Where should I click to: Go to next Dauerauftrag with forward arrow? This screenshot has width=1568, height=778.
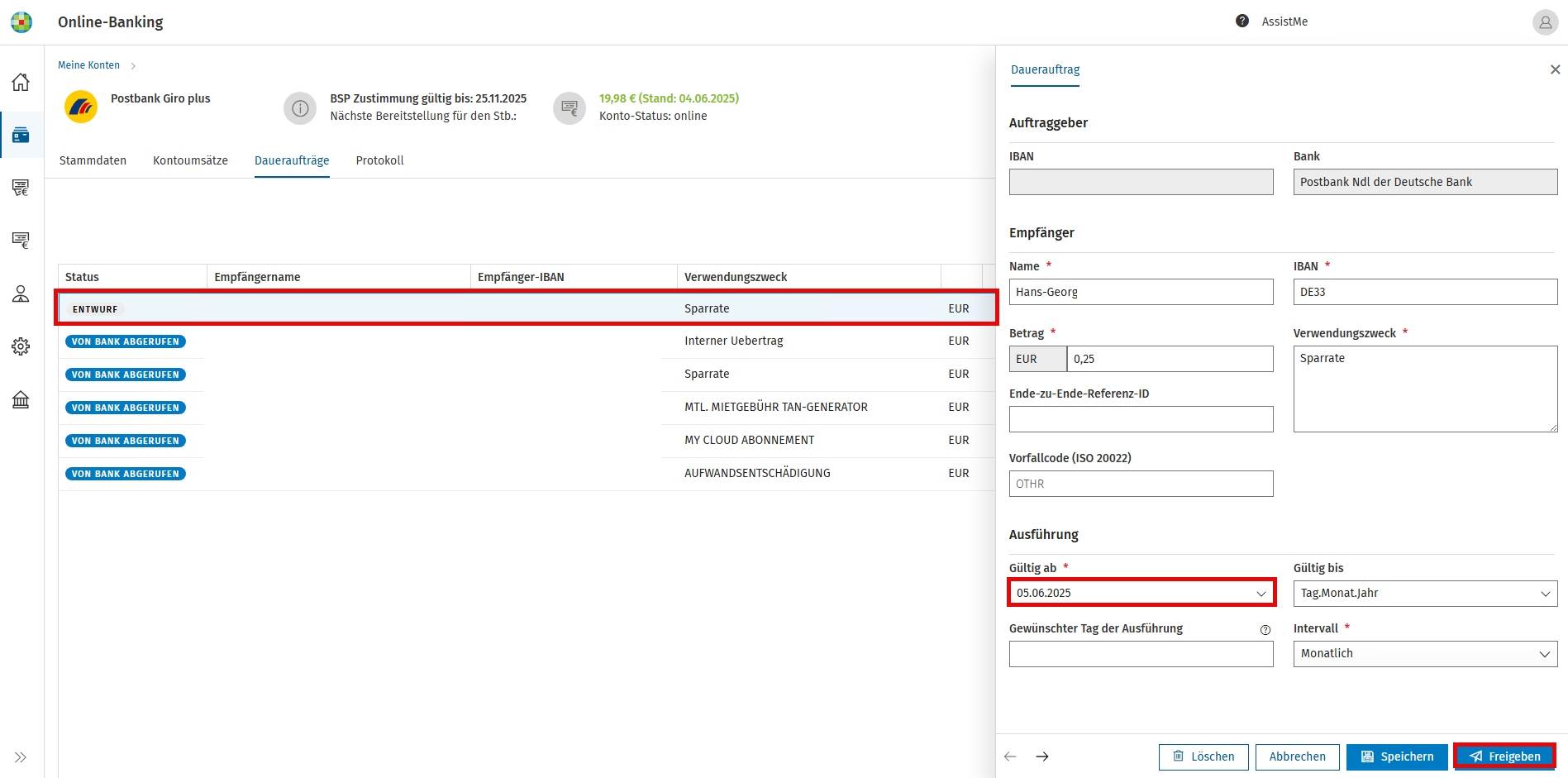1042,757
